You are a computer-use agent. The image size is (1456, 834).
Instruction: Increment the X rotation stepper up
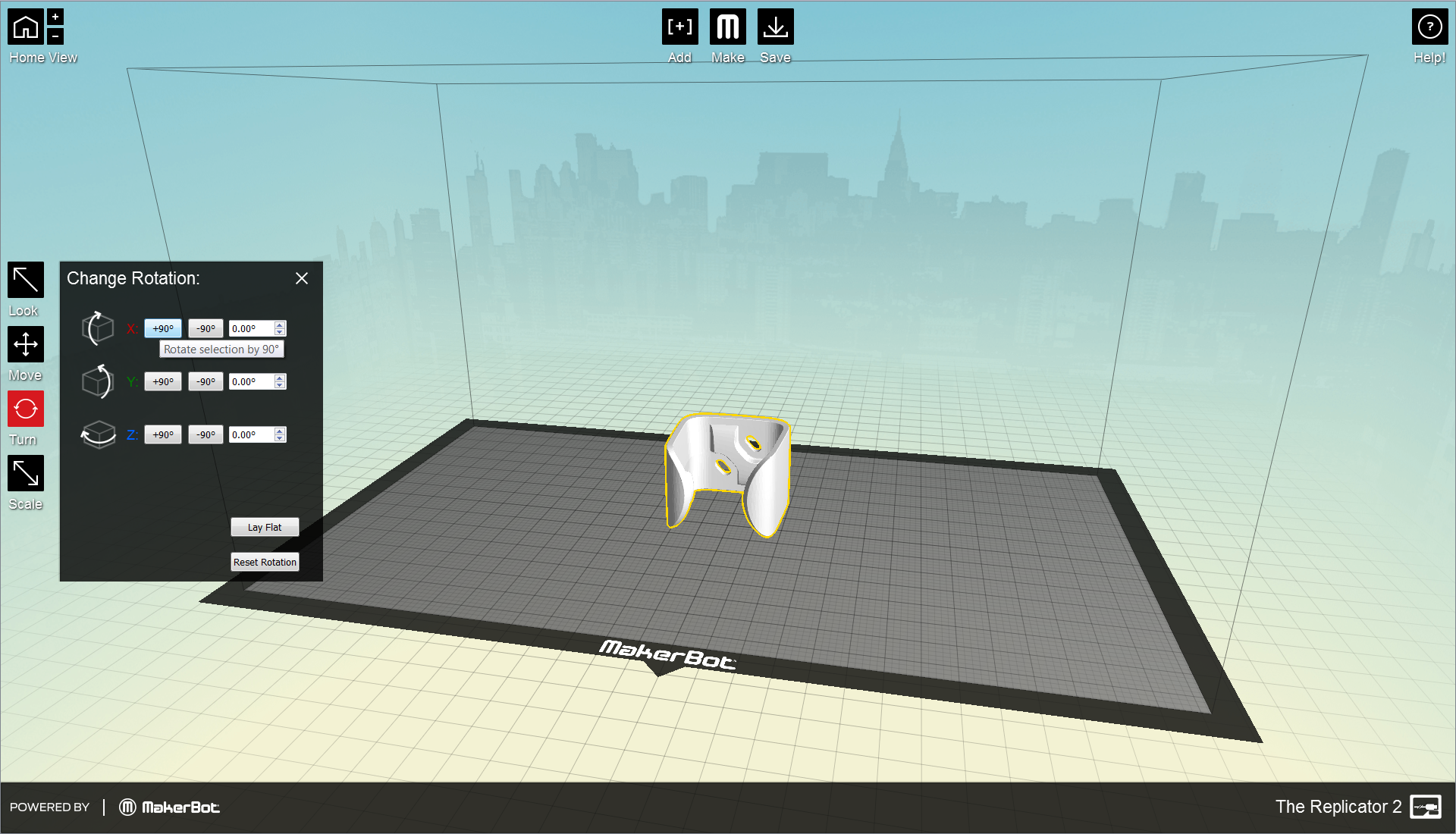280,325
